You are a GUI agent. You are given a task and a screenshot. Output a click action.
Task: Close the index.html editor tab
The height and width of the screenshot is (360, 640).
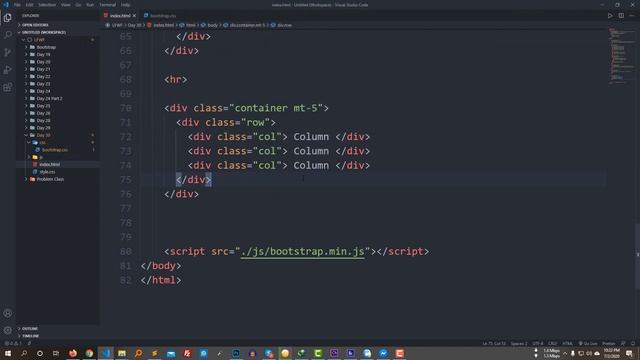click(134, 16)
